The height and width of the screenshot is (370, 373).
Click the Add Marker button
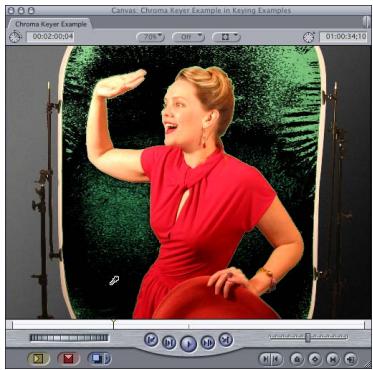pos(297,359)
